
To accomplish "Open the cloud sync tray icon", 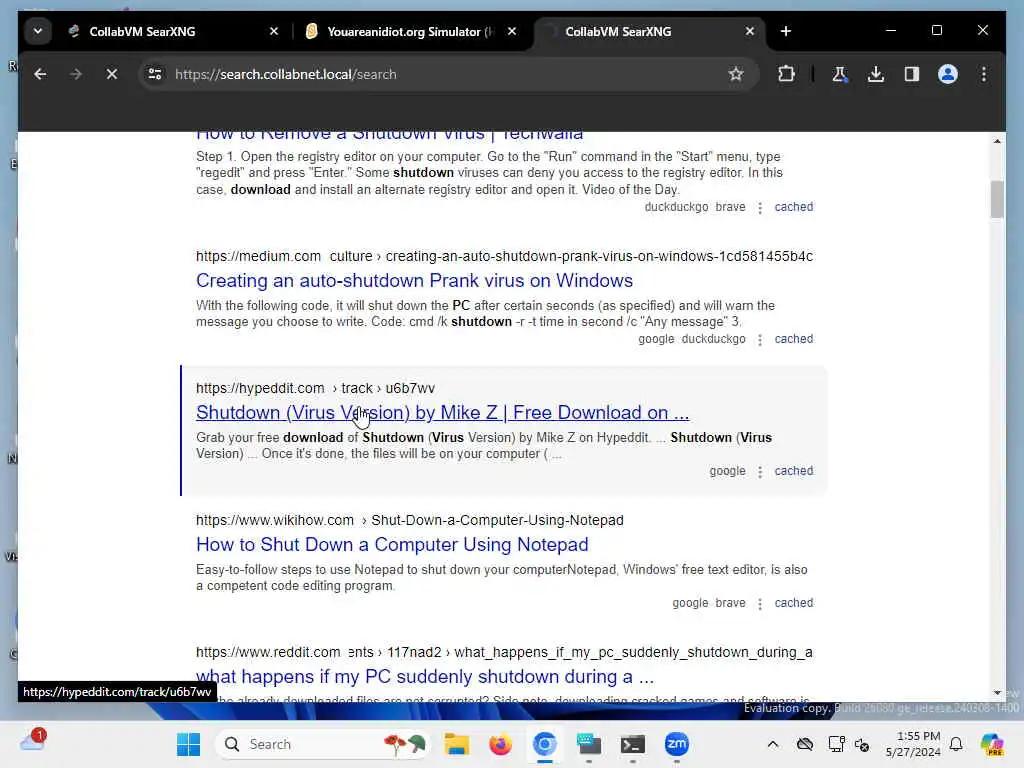I will point(805,744).
